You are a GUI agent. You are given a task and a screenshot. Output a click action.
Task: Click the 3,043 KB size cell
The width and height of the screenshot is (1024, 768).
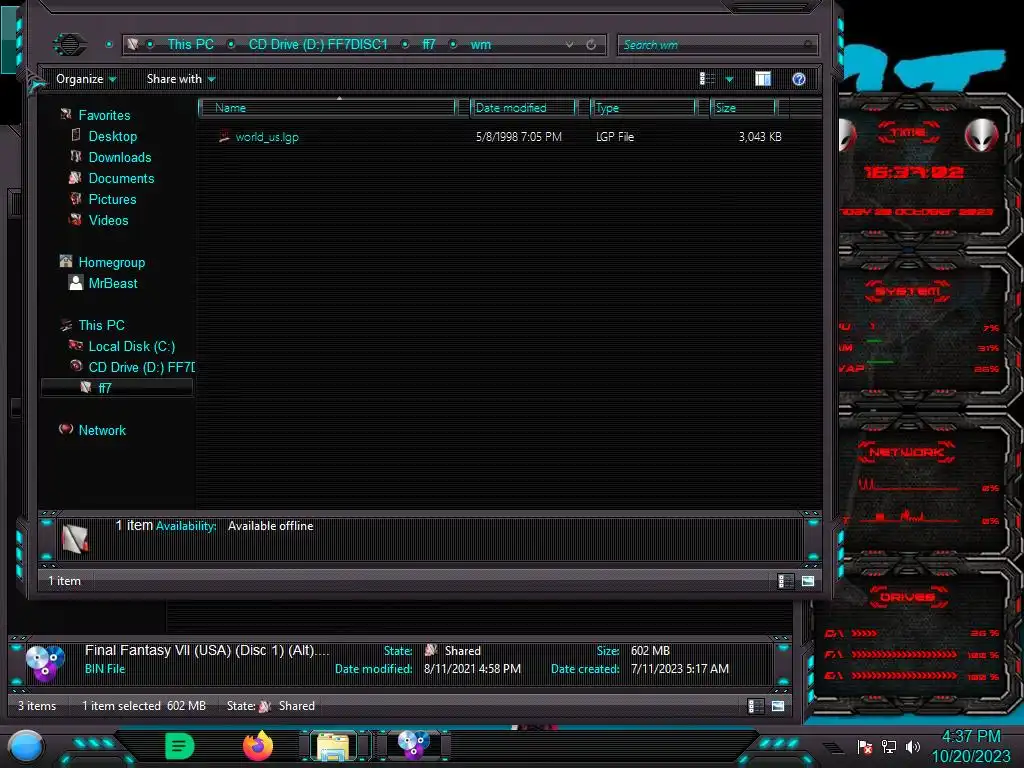pos(760,137)
